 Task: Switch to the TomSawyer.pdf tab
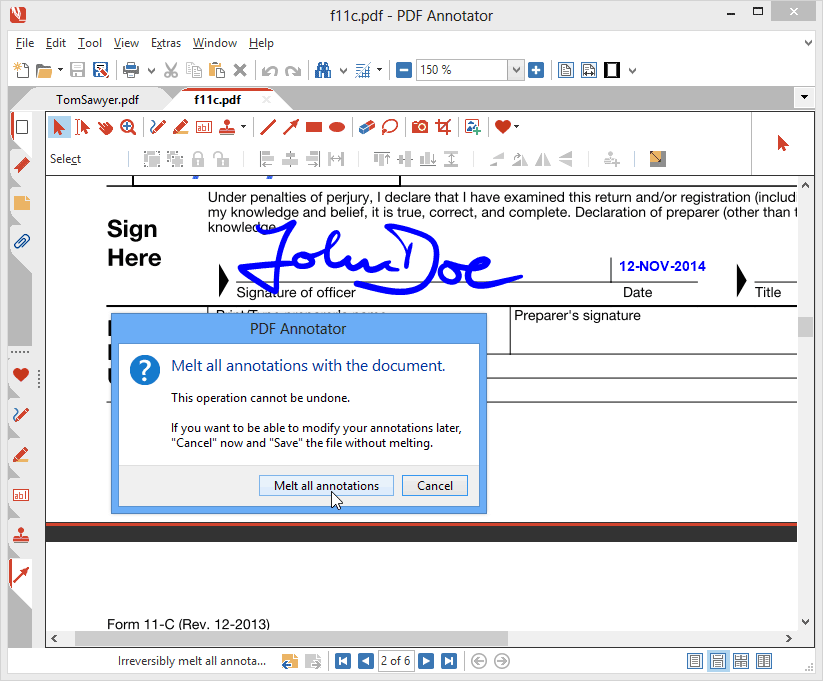[99, 99]
